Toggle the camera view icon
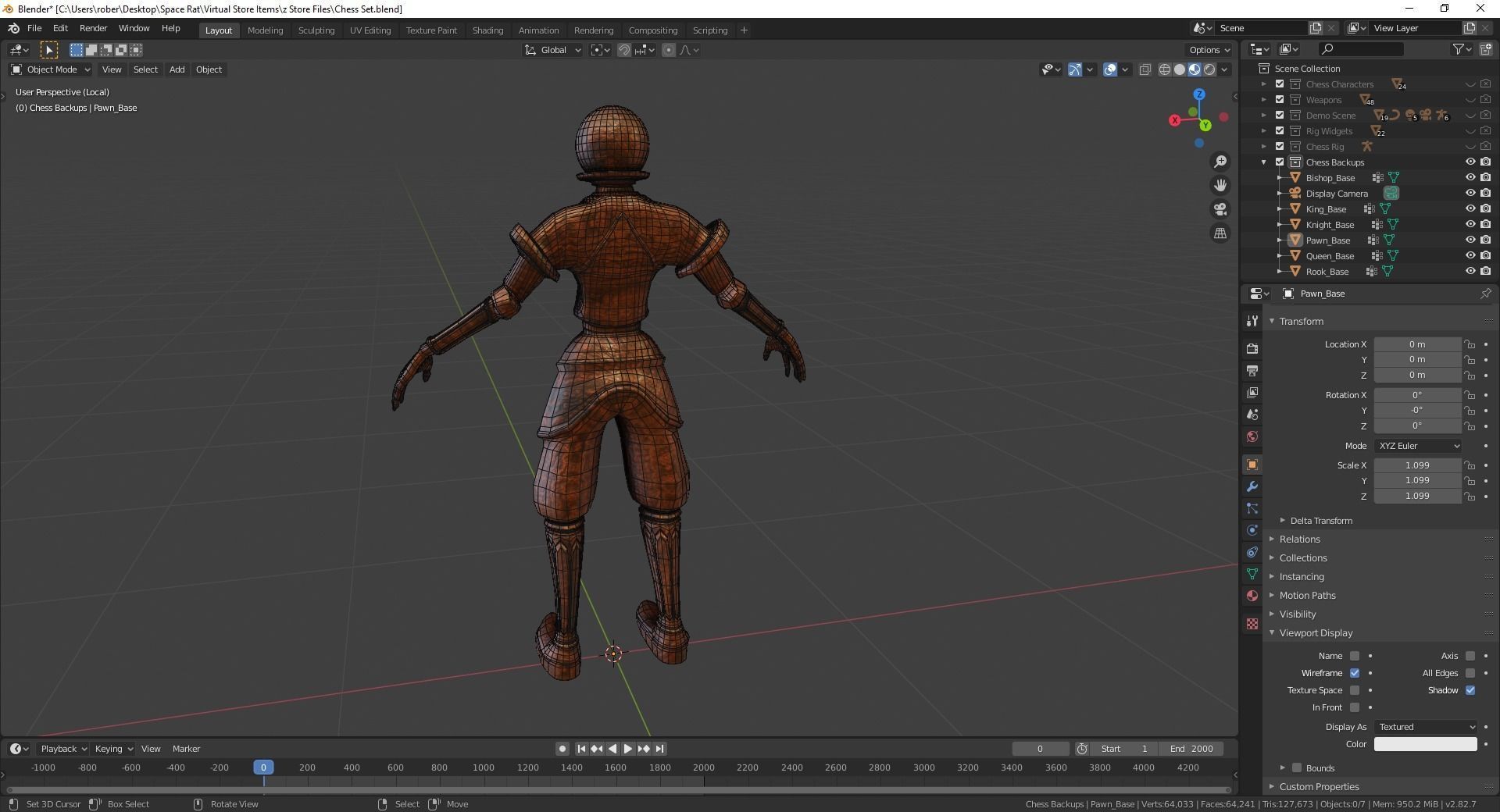Viewport: 1500px width, 812px height. tap(1220, 209)
